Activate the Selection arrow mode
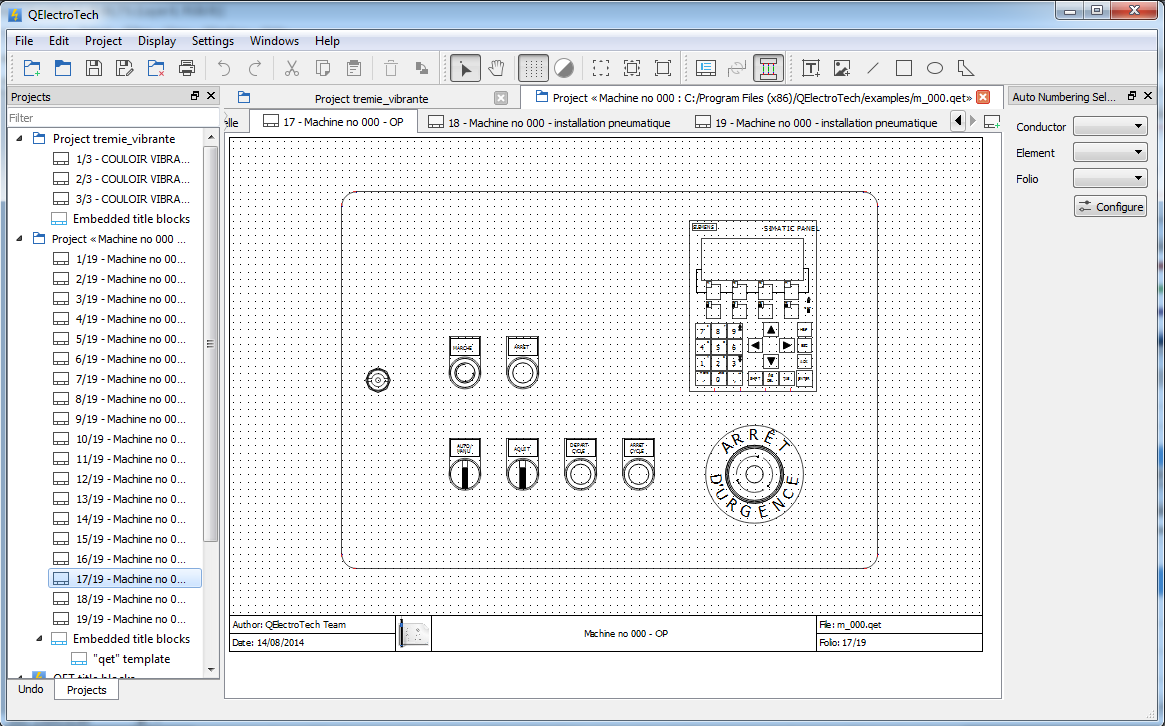 [x=465, y=68]
